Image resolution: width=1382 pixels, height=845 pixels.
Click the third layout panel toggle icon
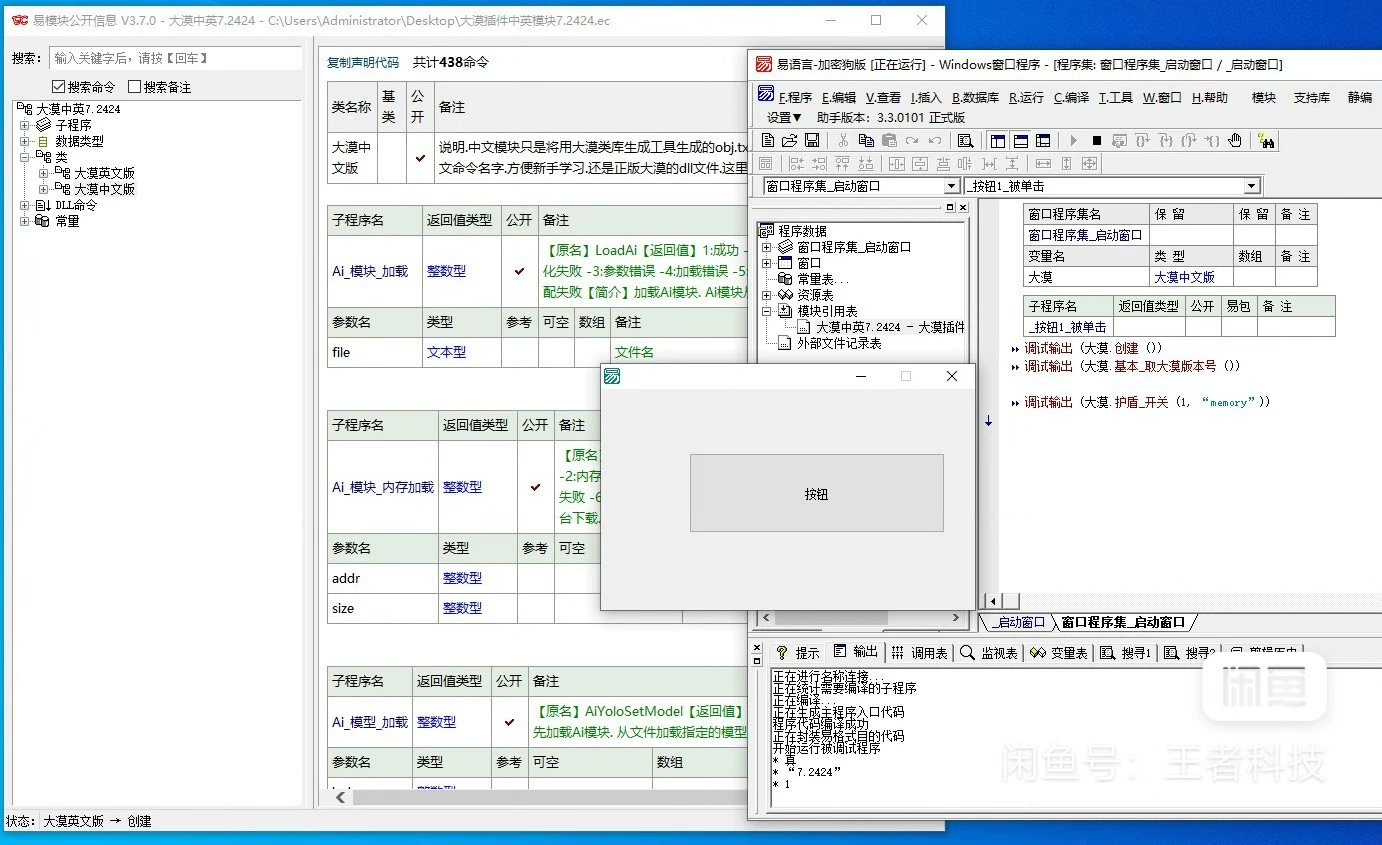1043,141
